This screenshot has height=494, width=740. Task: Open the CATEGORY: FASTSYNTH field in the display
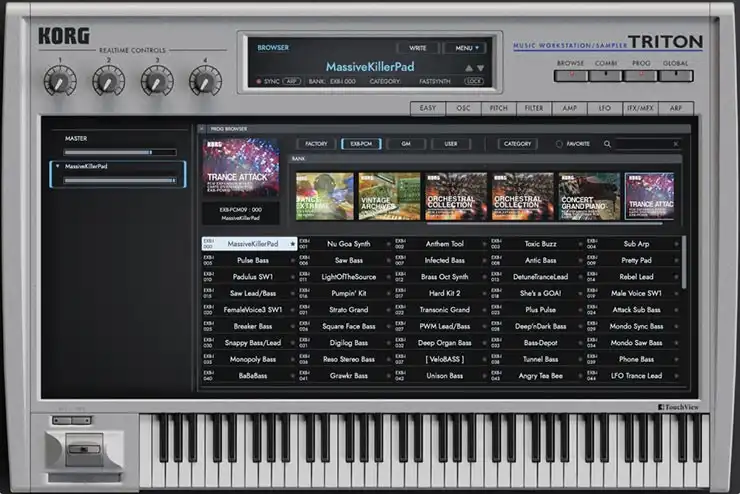[408, 82]
